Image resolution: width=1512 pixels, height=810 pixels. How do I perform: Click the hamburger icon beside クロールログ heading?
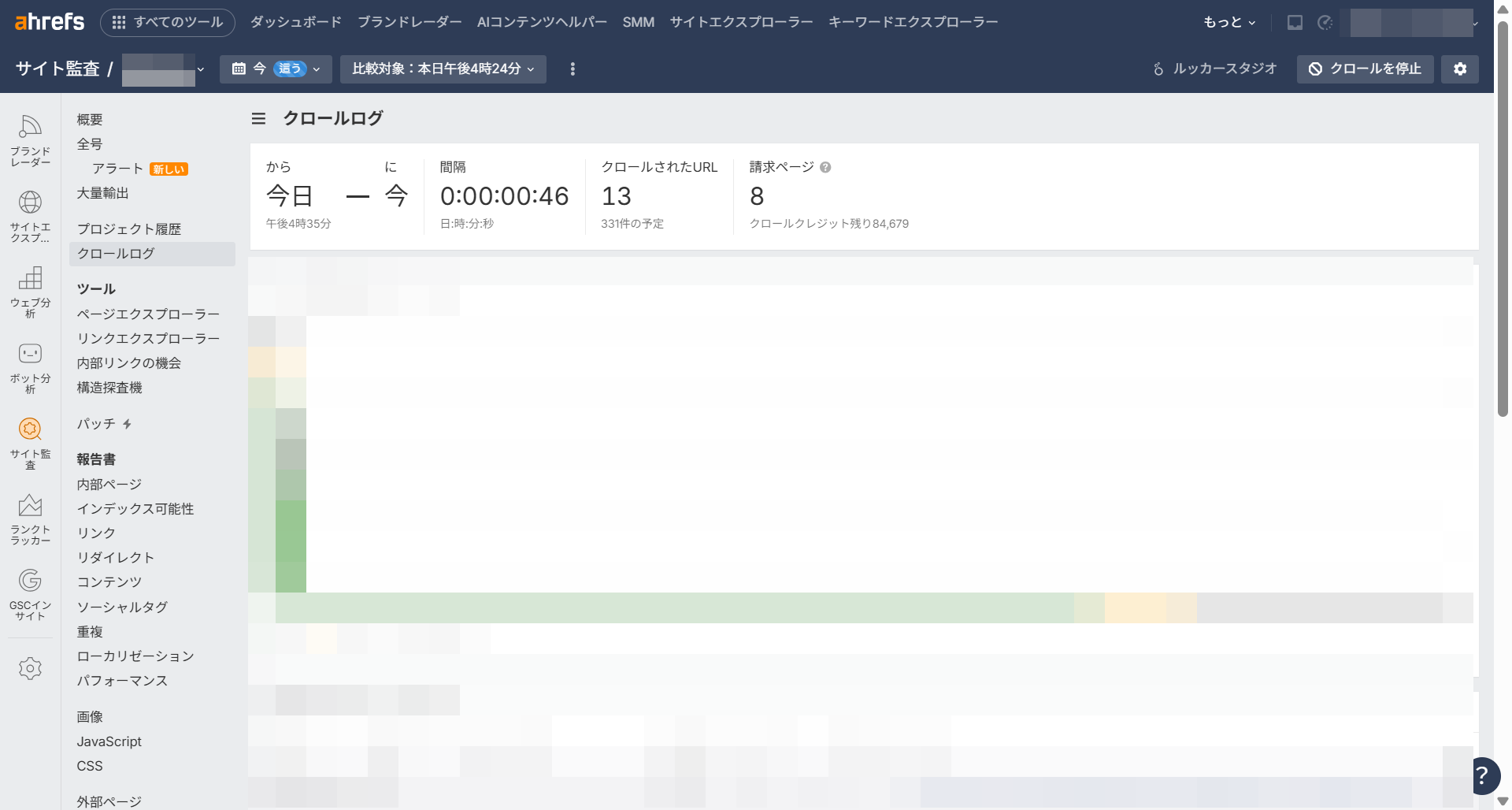[258, 118]
